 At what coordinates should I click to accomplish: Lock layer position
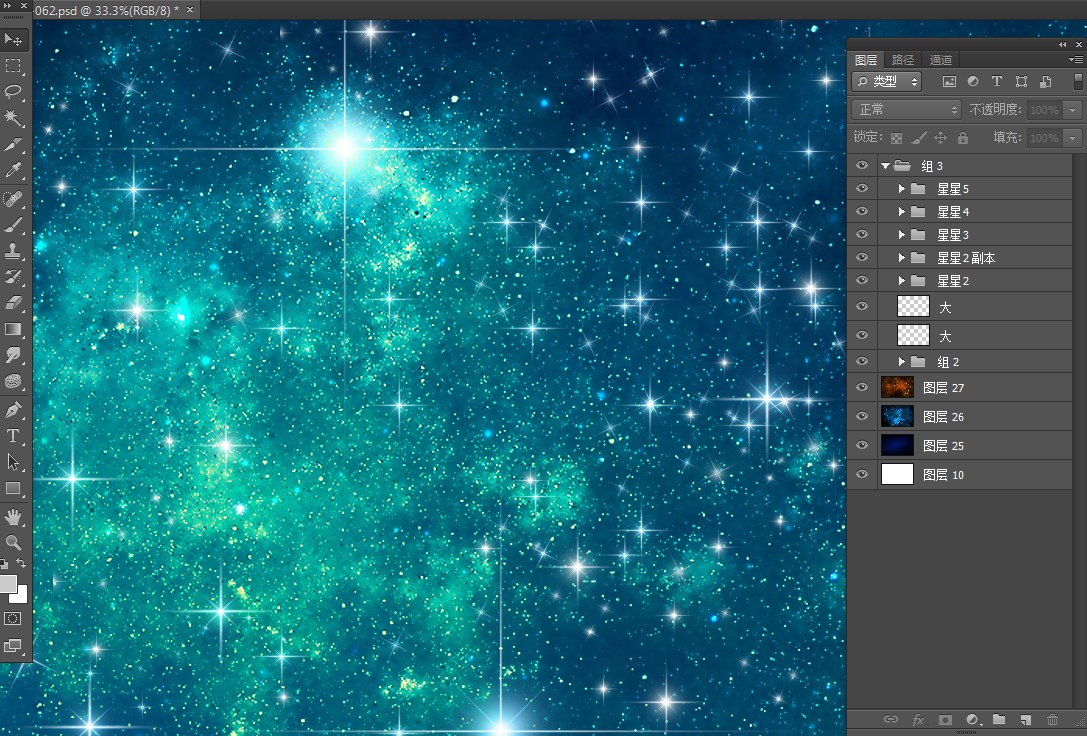coord(940,138)
